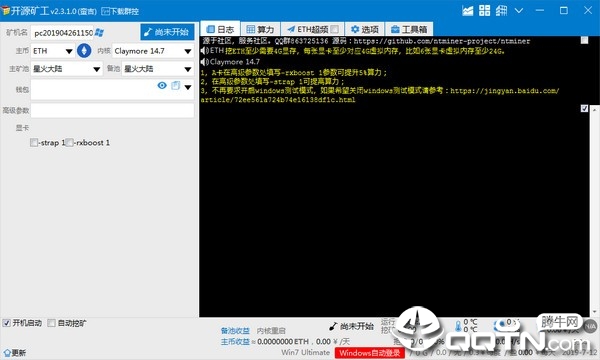Open the 下载群控 download link
Image resolution: width=600 pixels, height=360 pixels.
120,11
